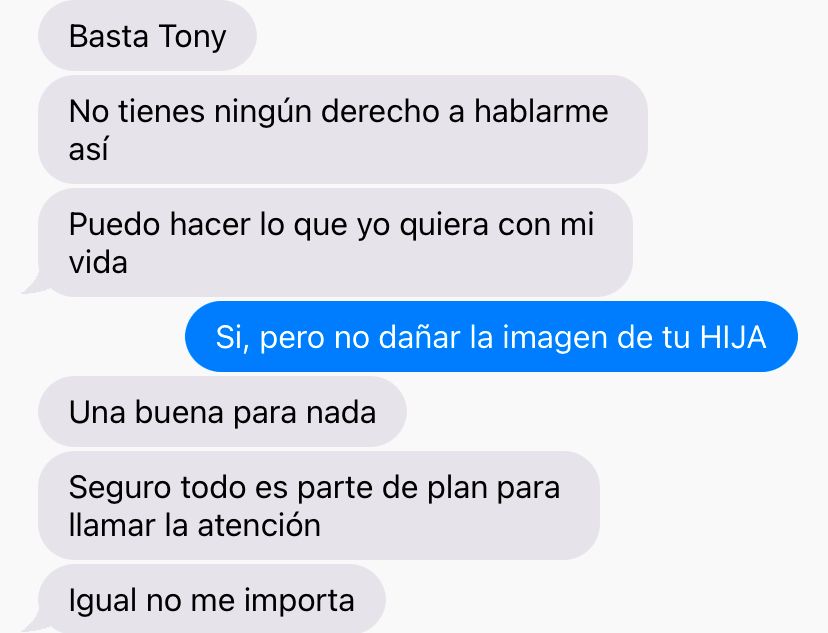Click the word "así" in second message

coord(88,149)
